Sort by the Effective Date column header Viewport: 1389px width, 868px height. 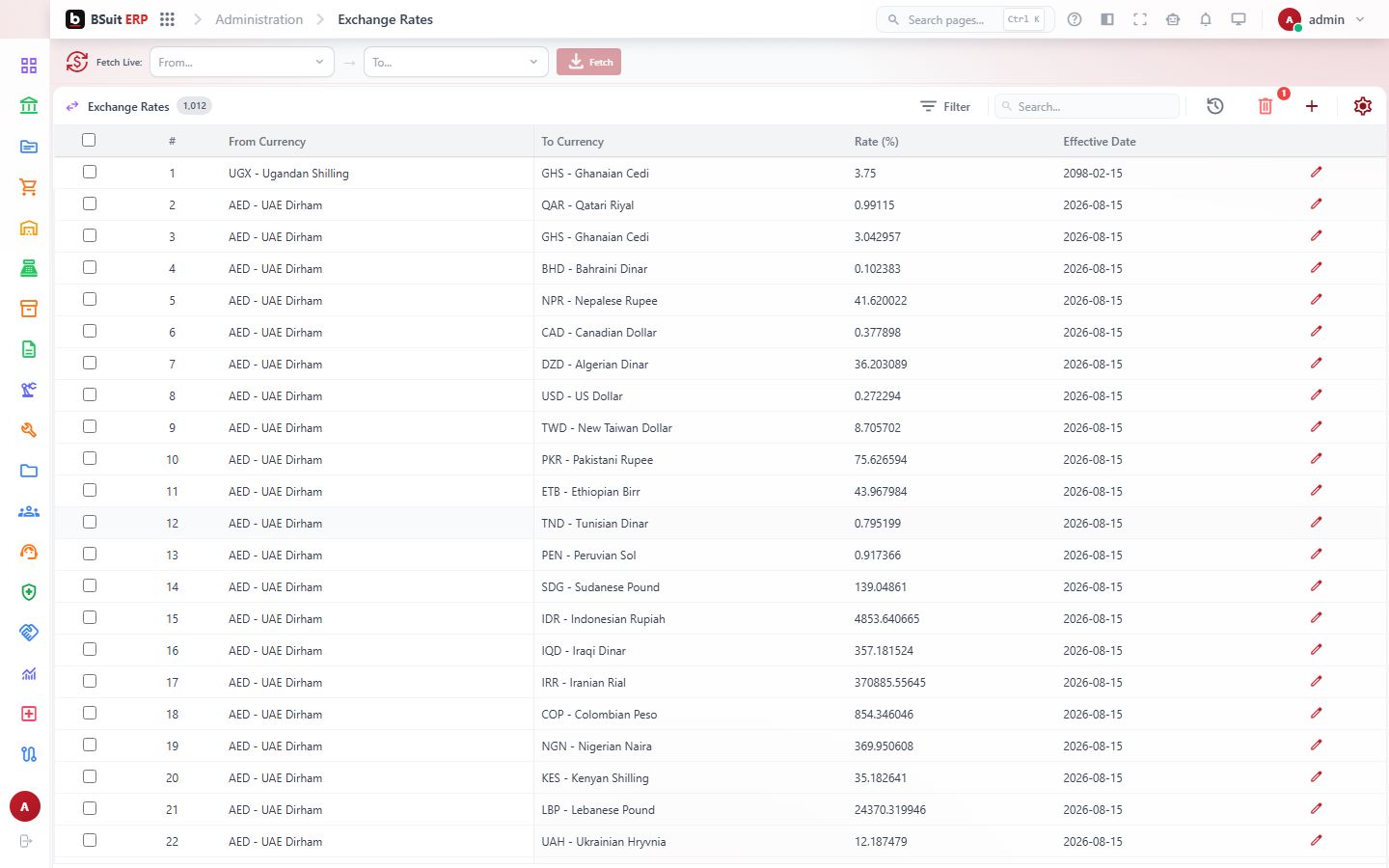coord(1100,141)
